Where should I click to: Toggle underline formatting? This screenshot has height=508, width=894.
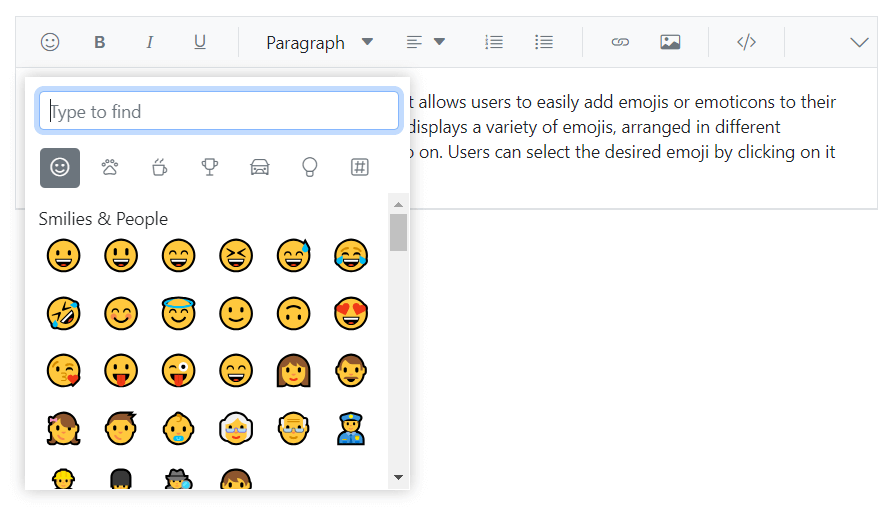pos(200,42)
